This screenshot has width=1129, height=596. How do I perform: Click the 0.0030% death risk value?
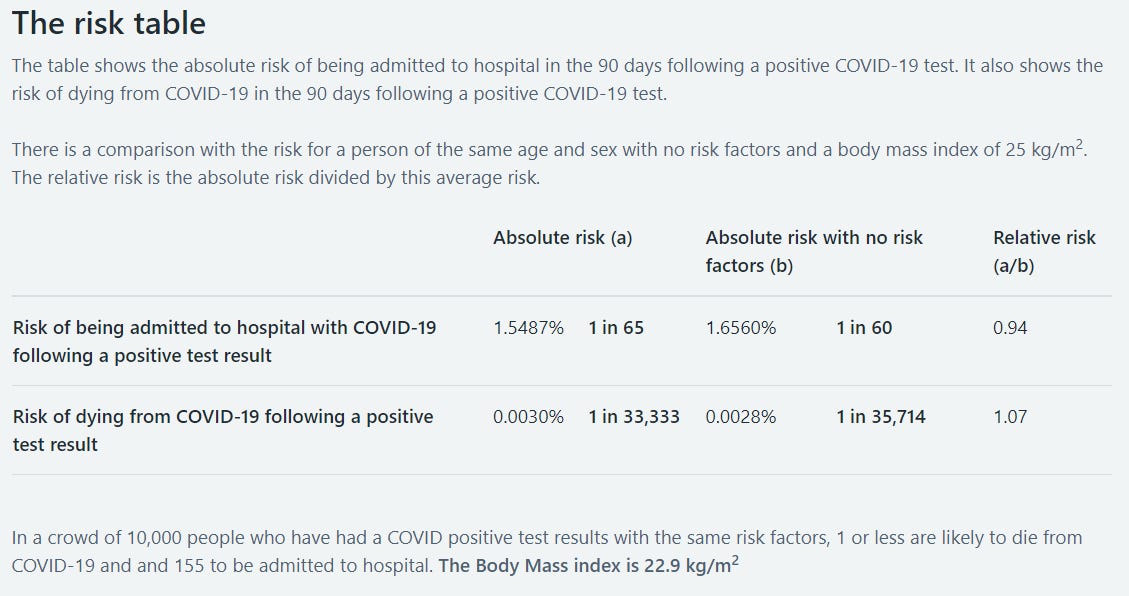click(528, 417)
